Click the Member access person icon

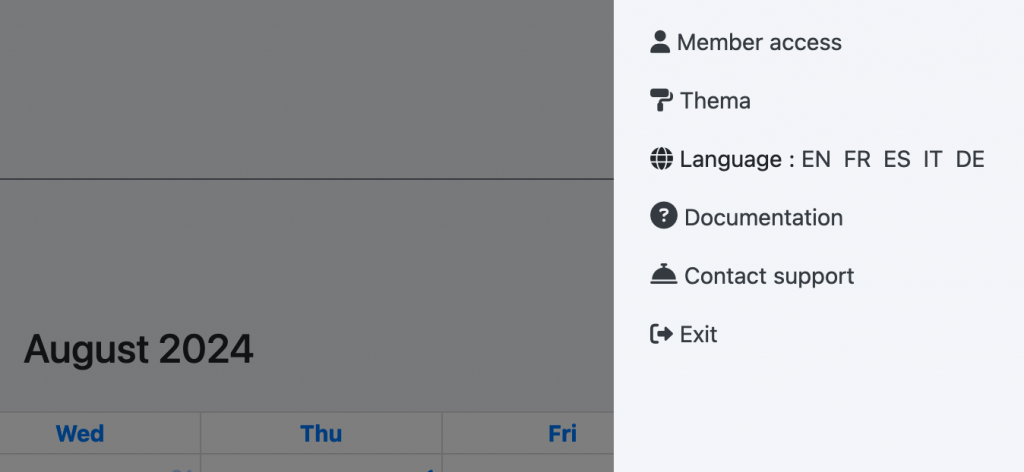[x=660, y=42]
